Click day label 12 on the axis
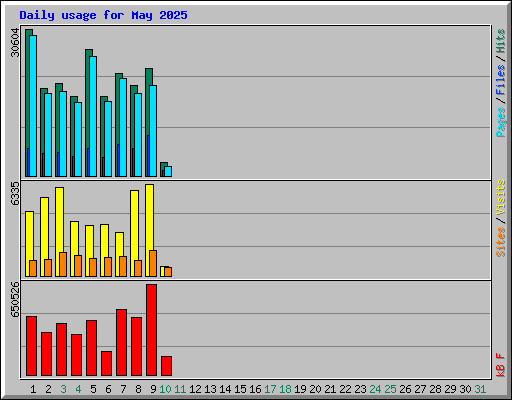 [195, 389]
